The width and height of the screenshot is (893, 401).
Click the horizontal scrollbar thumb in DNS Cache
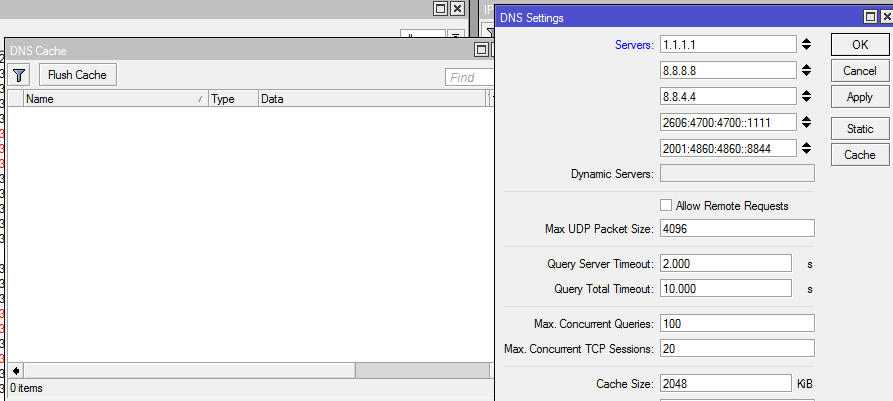(190, 371)
